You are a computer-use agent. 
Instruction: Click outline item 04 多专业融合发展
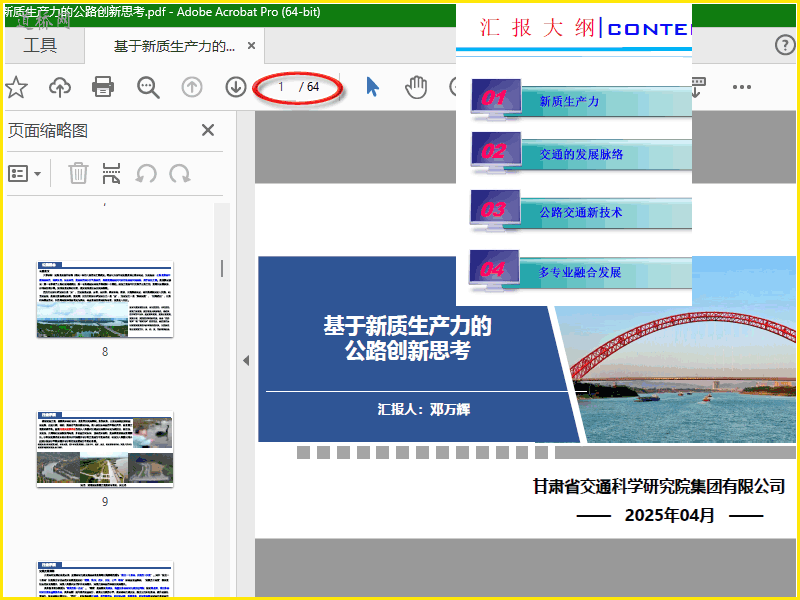[581, 271]
